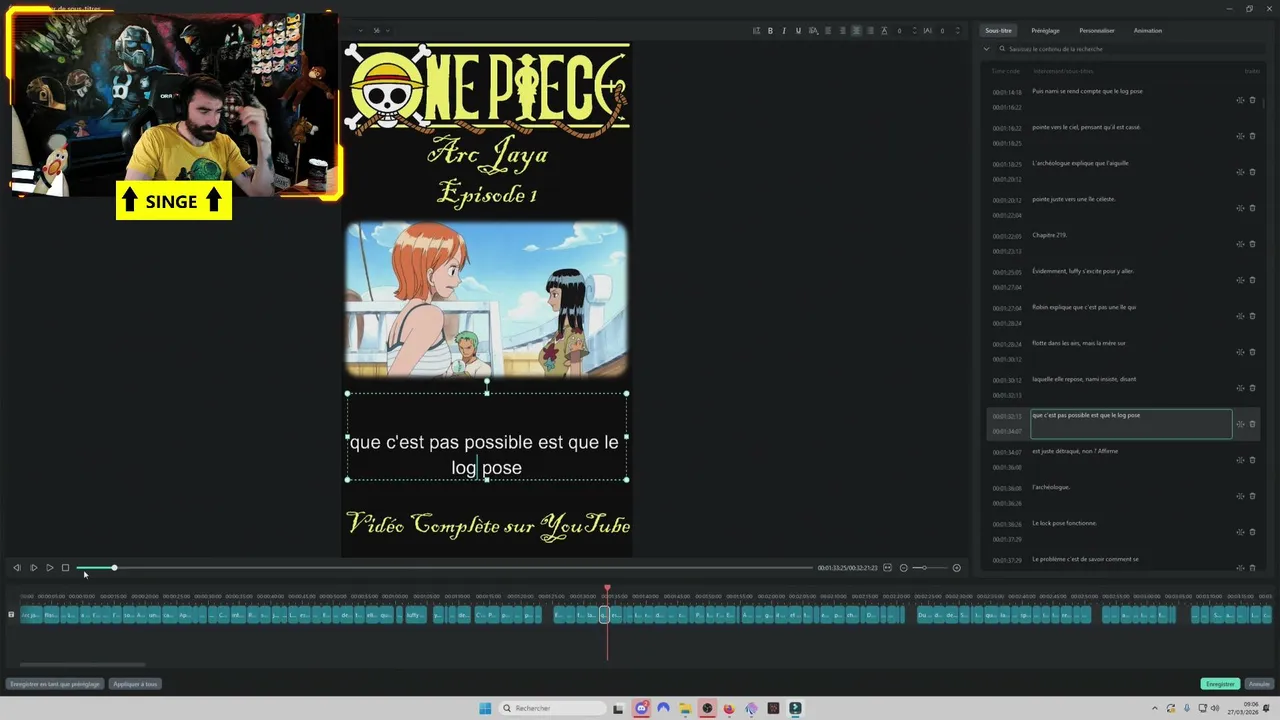
Task: Align subtitle text to the left
Action: point(828,31)
